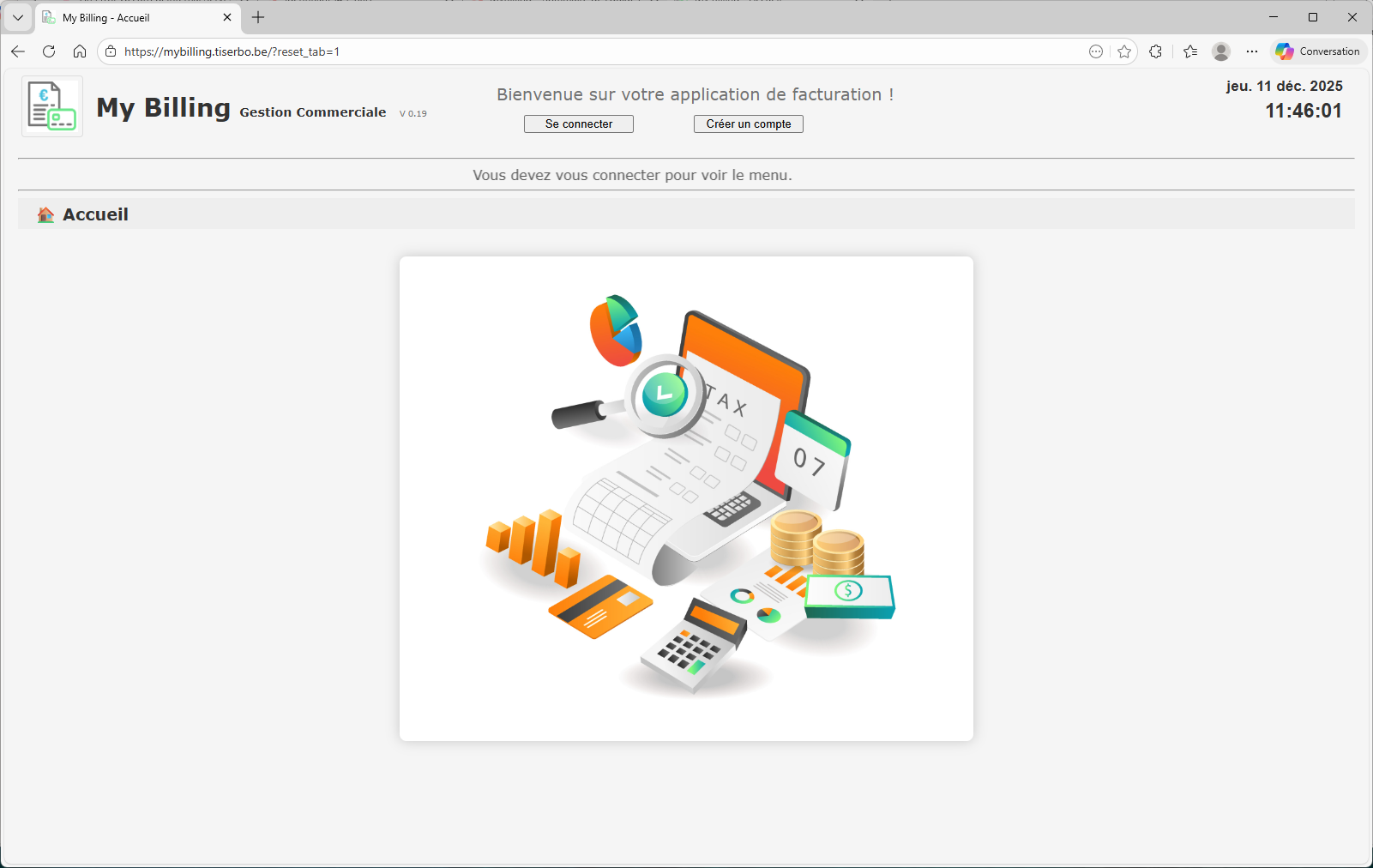The height and width of the screenshot is (868, 1373).
Task: Open the Copilot Conversation button
Action: [x=1318, y=51]
